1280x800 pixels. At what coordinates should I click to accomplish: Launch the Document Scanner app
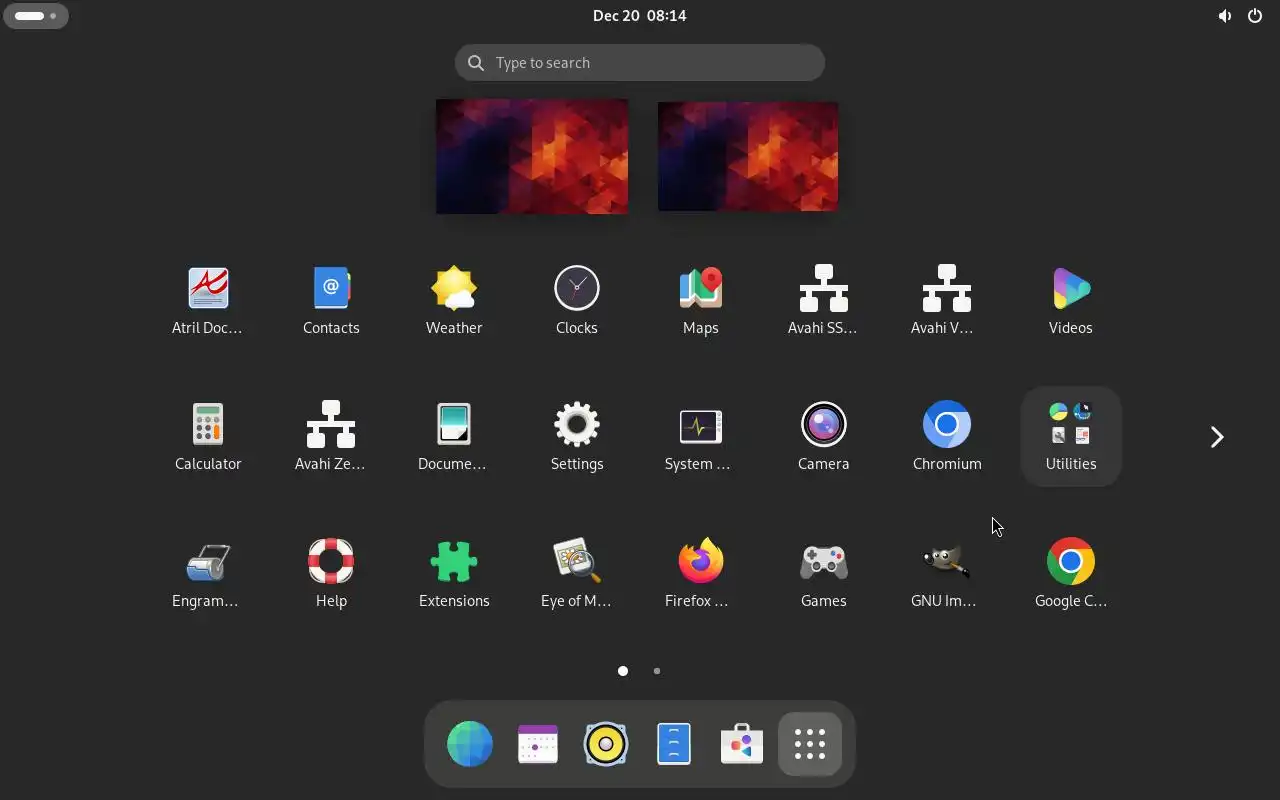click(x=454, y=437)
